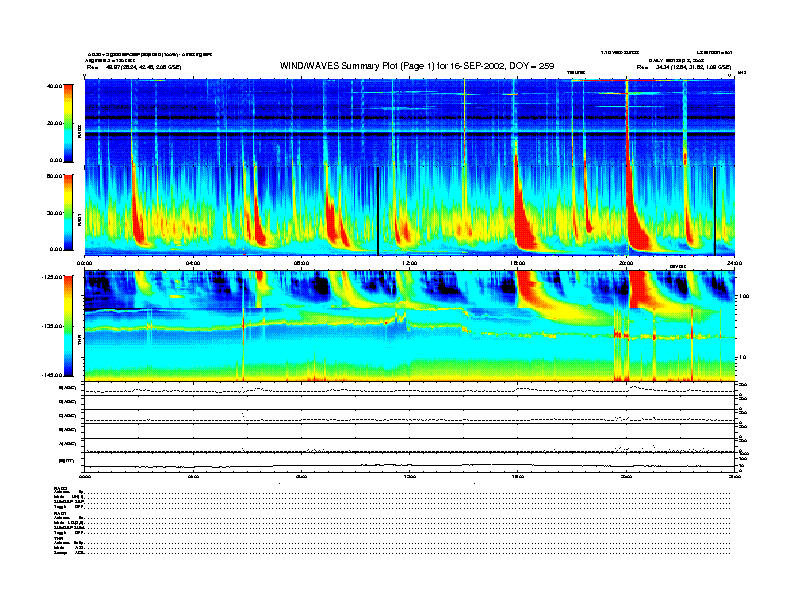Viewport: 792px width, 612px height.
Task: Click 04:00 tick label under RAD1 spectrogram
Action: 193,263
